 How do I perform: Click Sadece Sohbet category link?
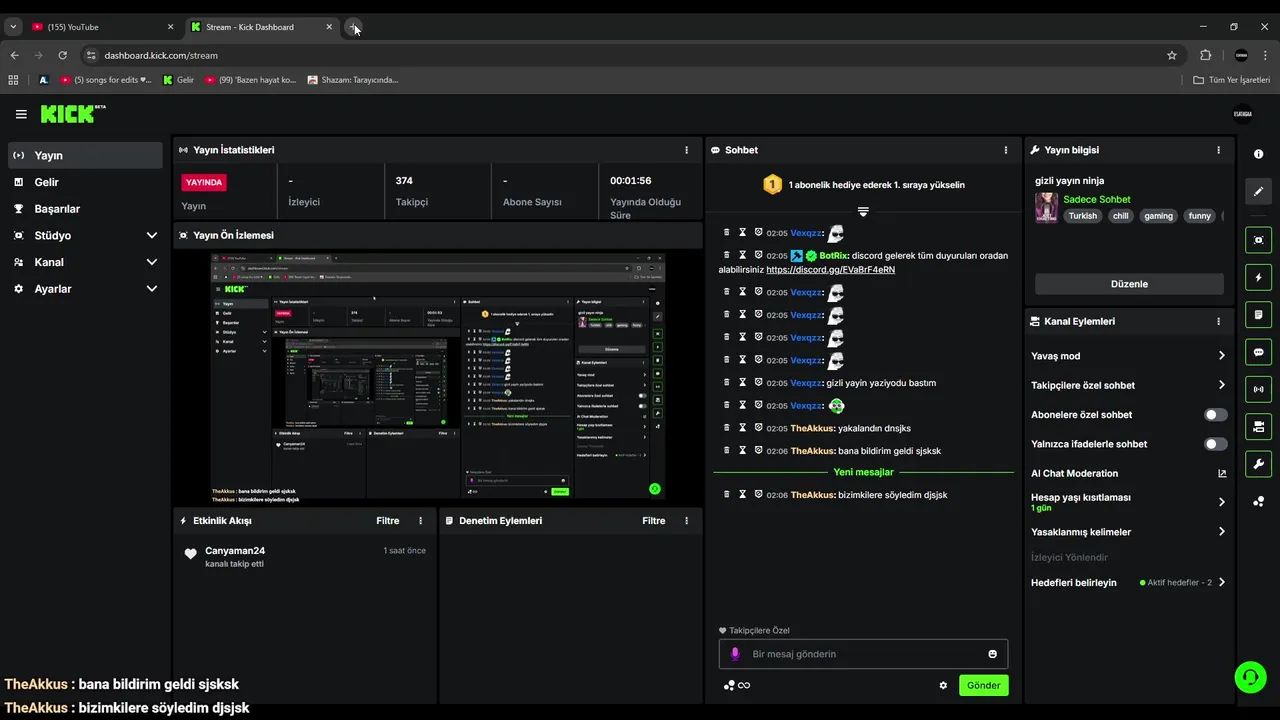[x=1096, y=200]
